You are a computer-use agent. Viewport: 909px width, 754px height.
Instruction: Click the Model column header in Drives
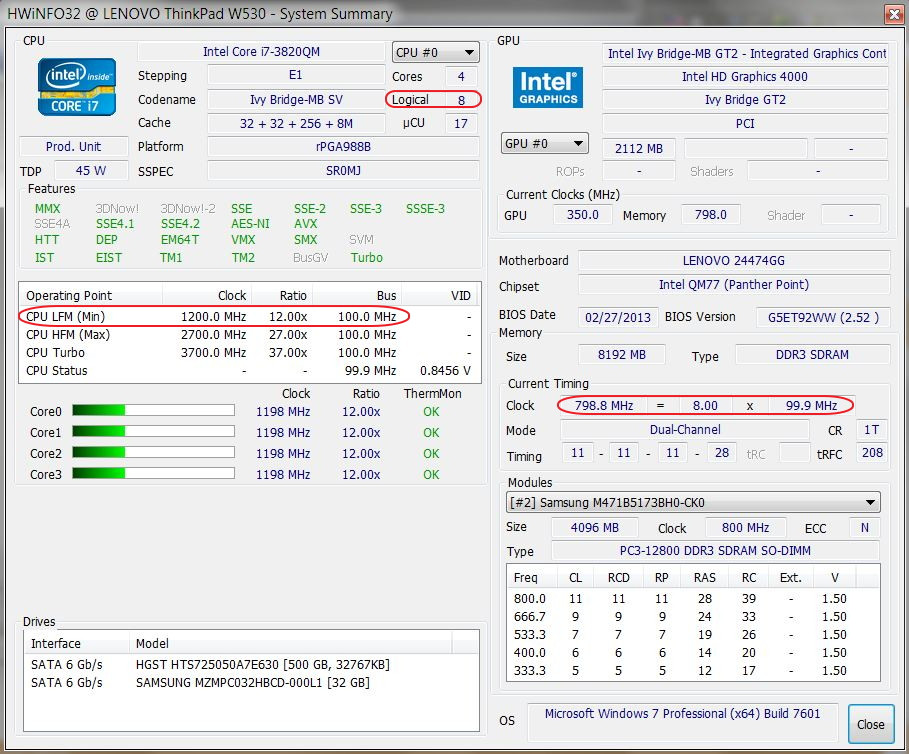coord(290,643)
